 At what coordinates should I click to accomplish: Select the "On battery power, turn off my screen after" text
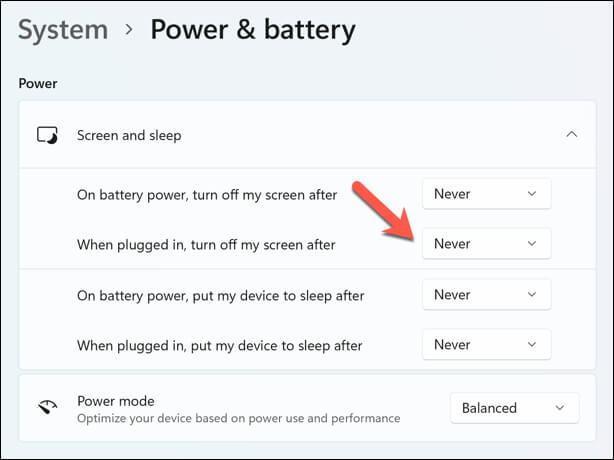207,194
